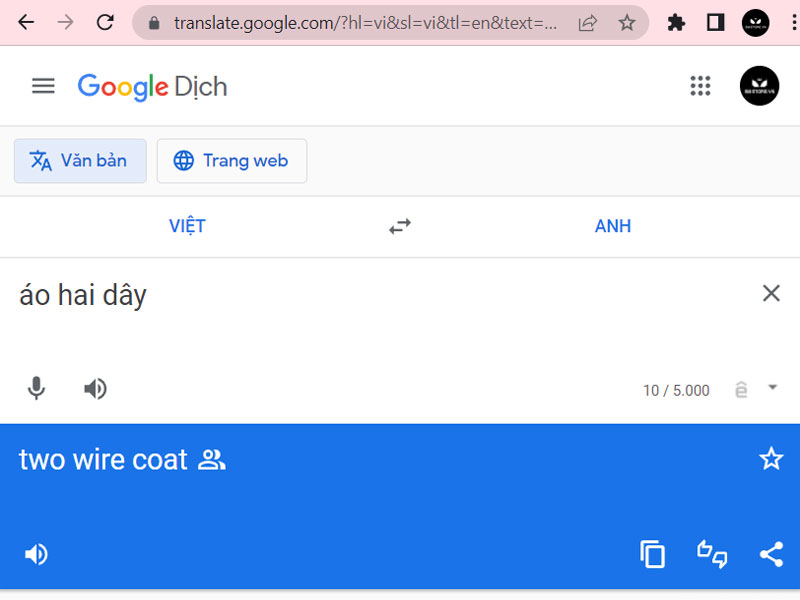Open the Google apps grid
Viewport: 800px width, 600px height.
701,86
